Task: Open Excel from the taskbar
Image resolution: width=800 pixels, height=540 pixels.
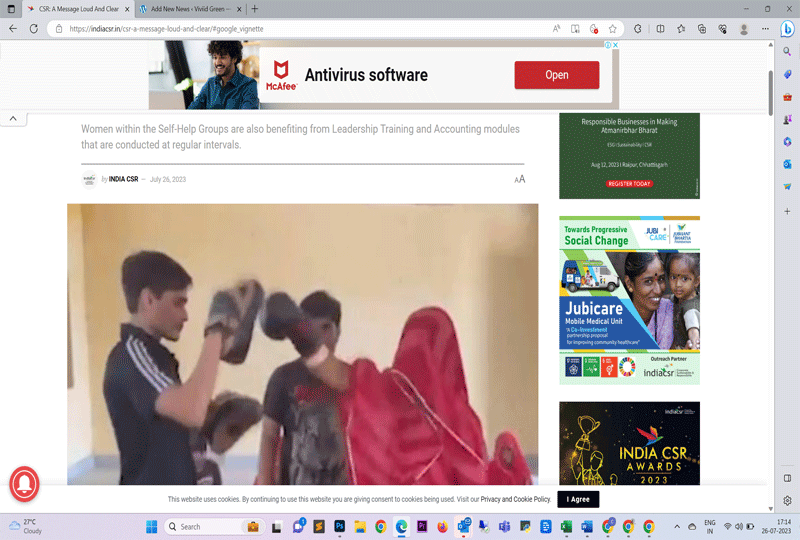Action: [x=566, y=526]
